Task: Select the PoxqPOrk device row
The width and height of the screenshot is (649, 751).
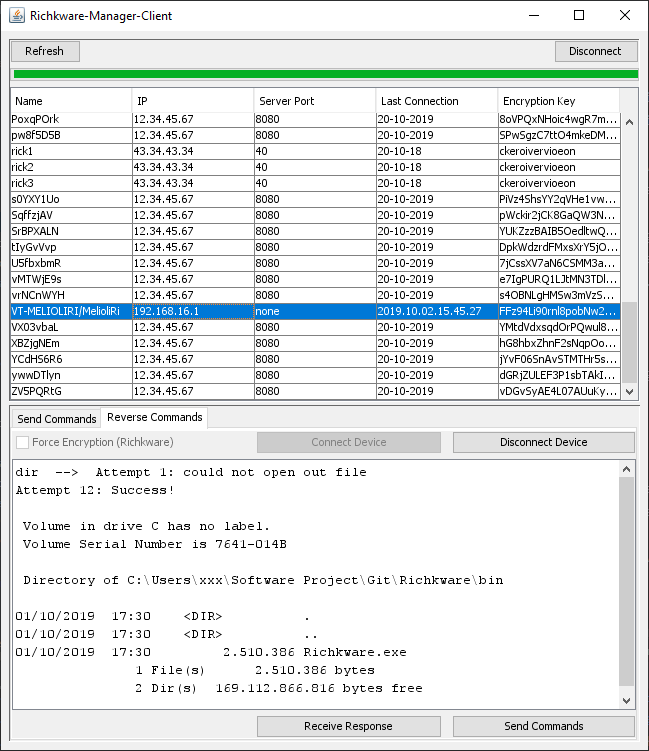Action: tap(316, 119)
